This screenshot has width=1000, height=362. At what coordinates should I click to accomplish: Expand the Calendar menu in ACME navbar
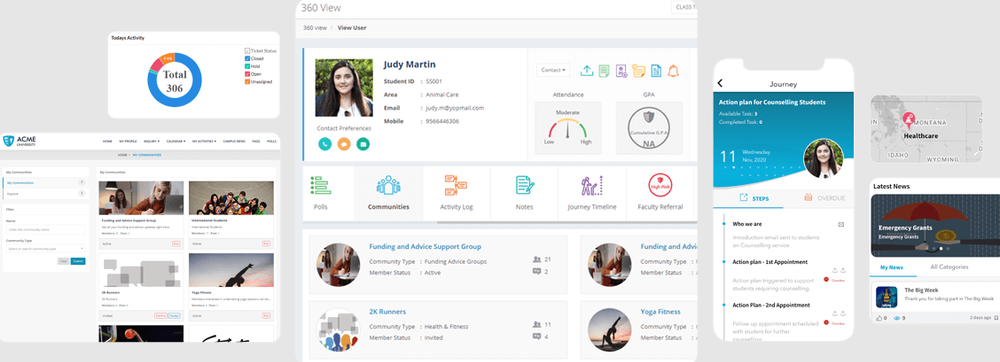click(176, 141)
